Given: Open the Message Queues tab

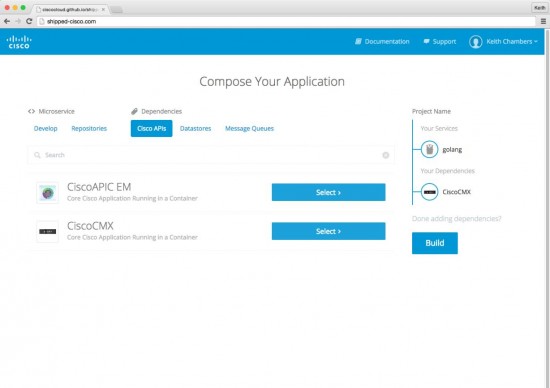Looking at the screenshot, I should [x=249, y=128].
